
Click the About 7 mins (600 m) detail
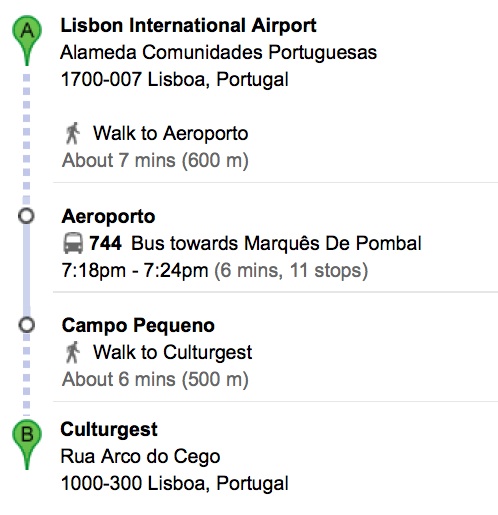pyautogui.click(x=155, y=160)
